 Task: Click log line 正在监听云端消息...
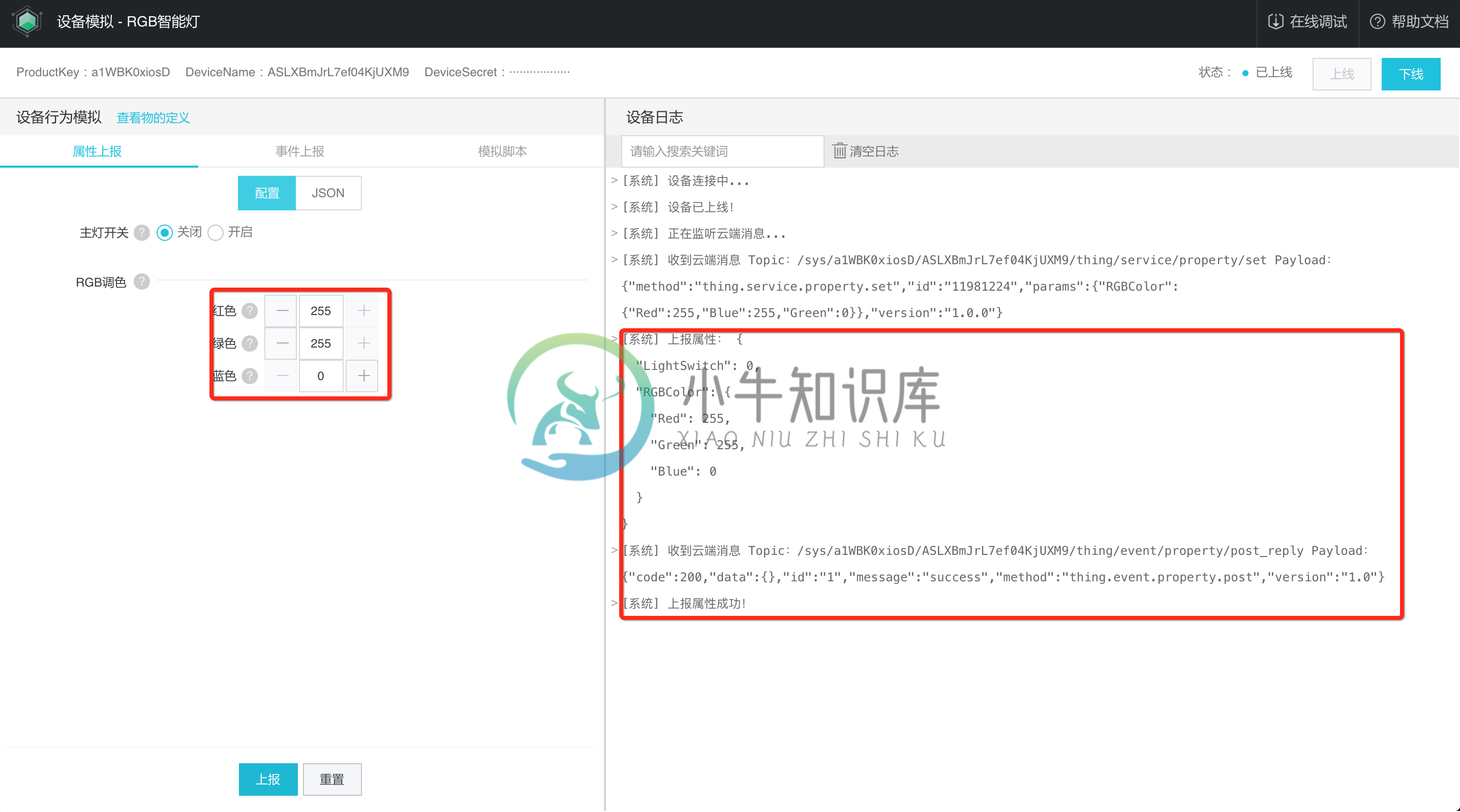704,233
